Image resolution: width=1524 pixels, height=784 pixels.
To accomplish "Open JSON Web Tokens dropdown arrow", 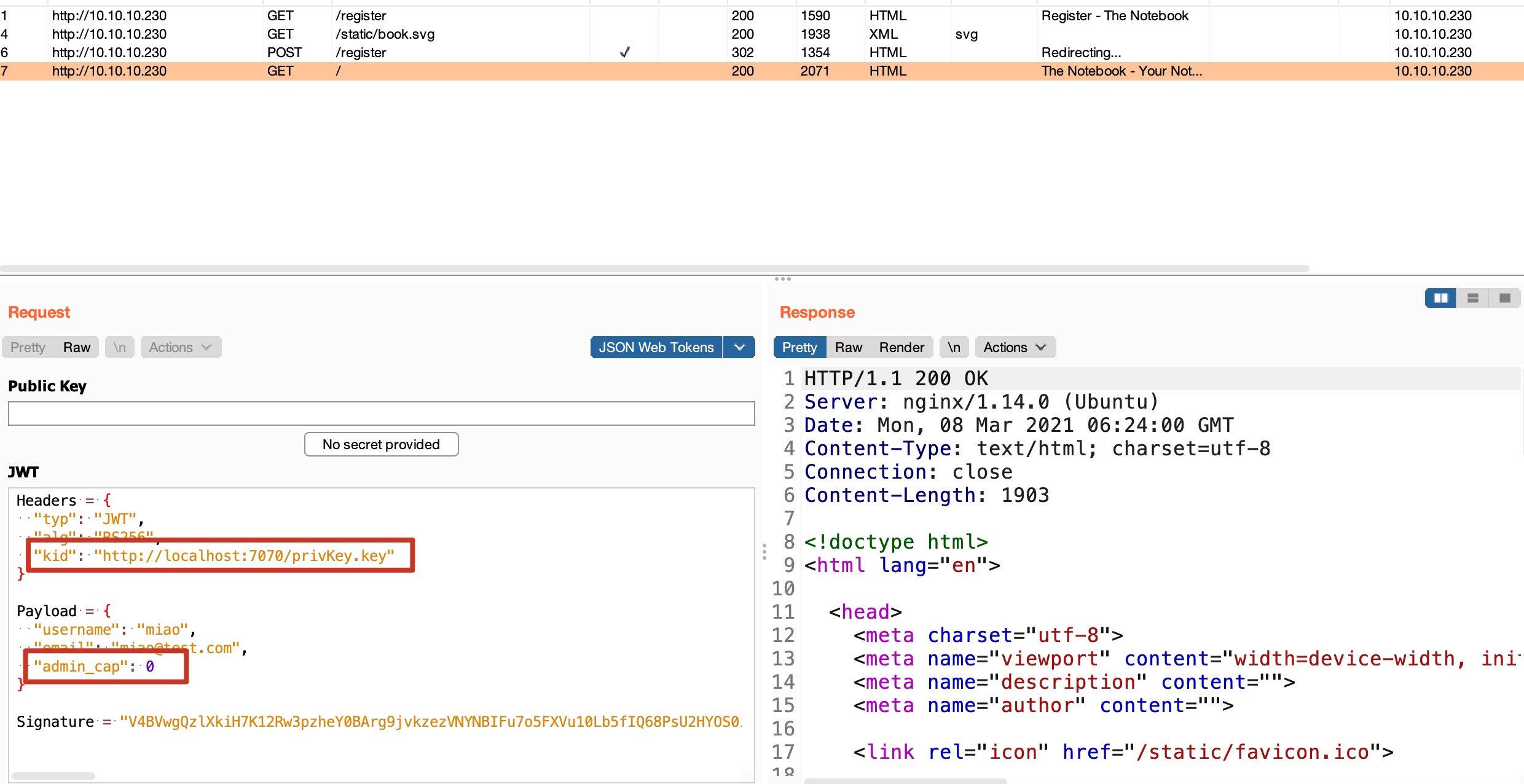I will (739, 347).
